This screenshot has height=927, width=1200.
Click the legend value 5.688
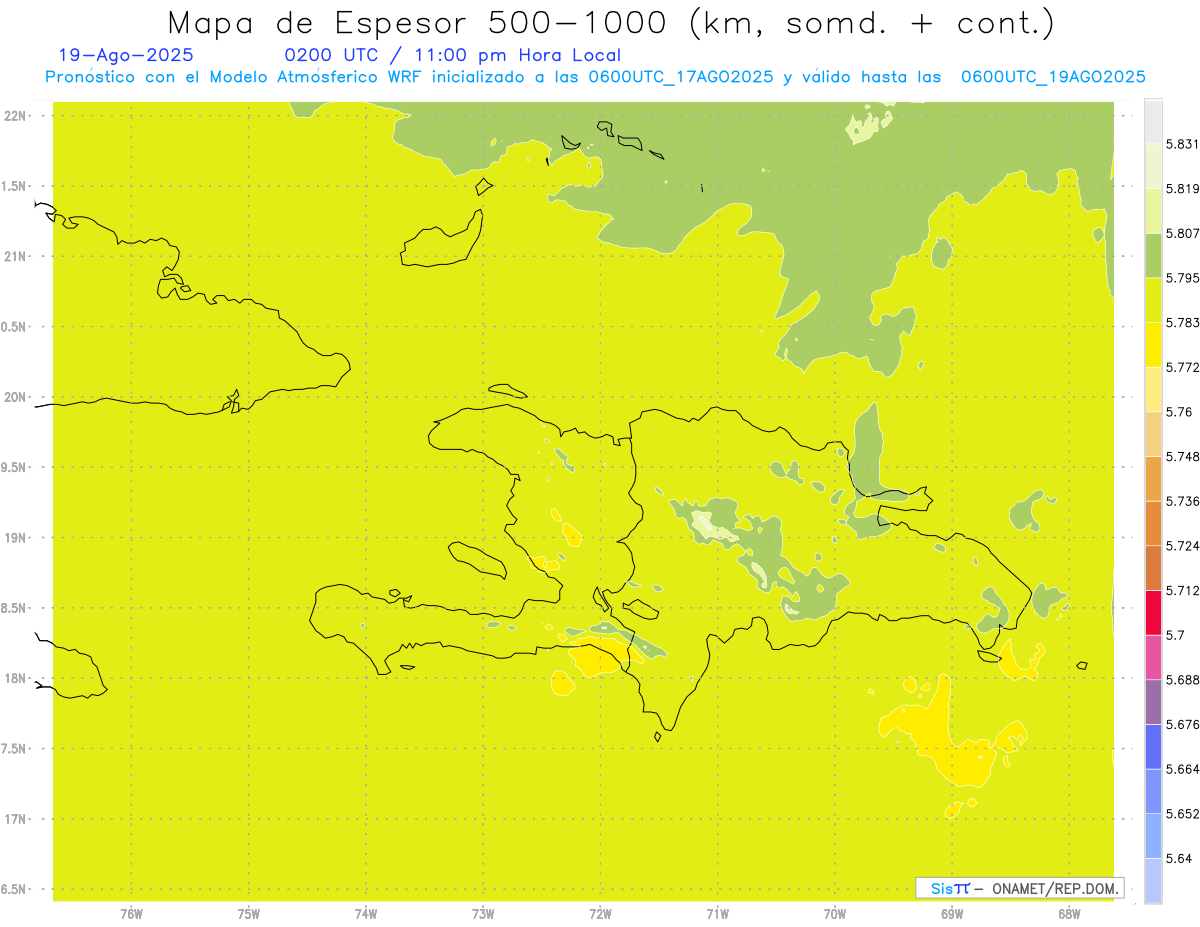point(1182,680)
